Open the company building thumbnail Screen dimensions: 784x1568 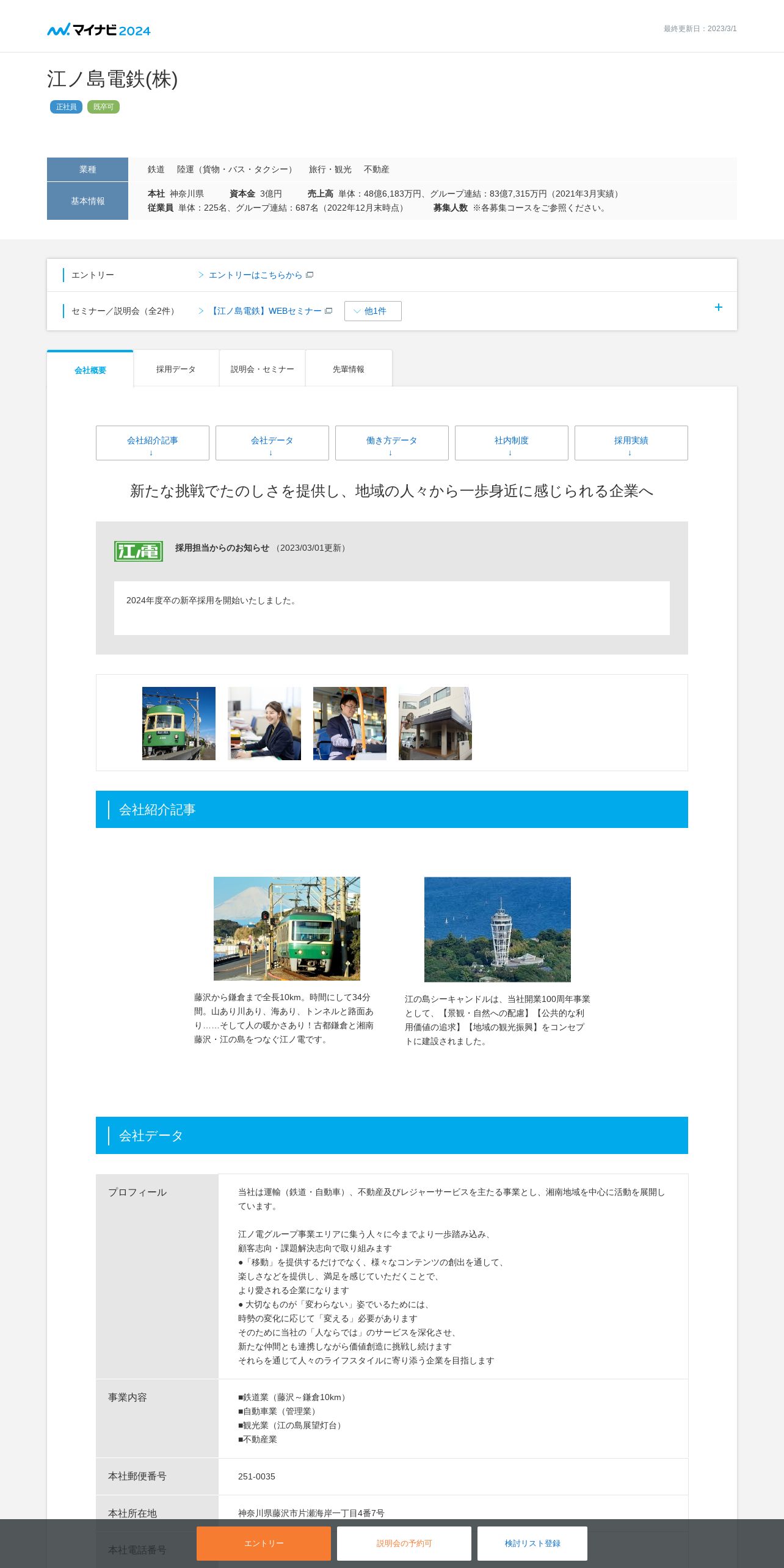435,724
